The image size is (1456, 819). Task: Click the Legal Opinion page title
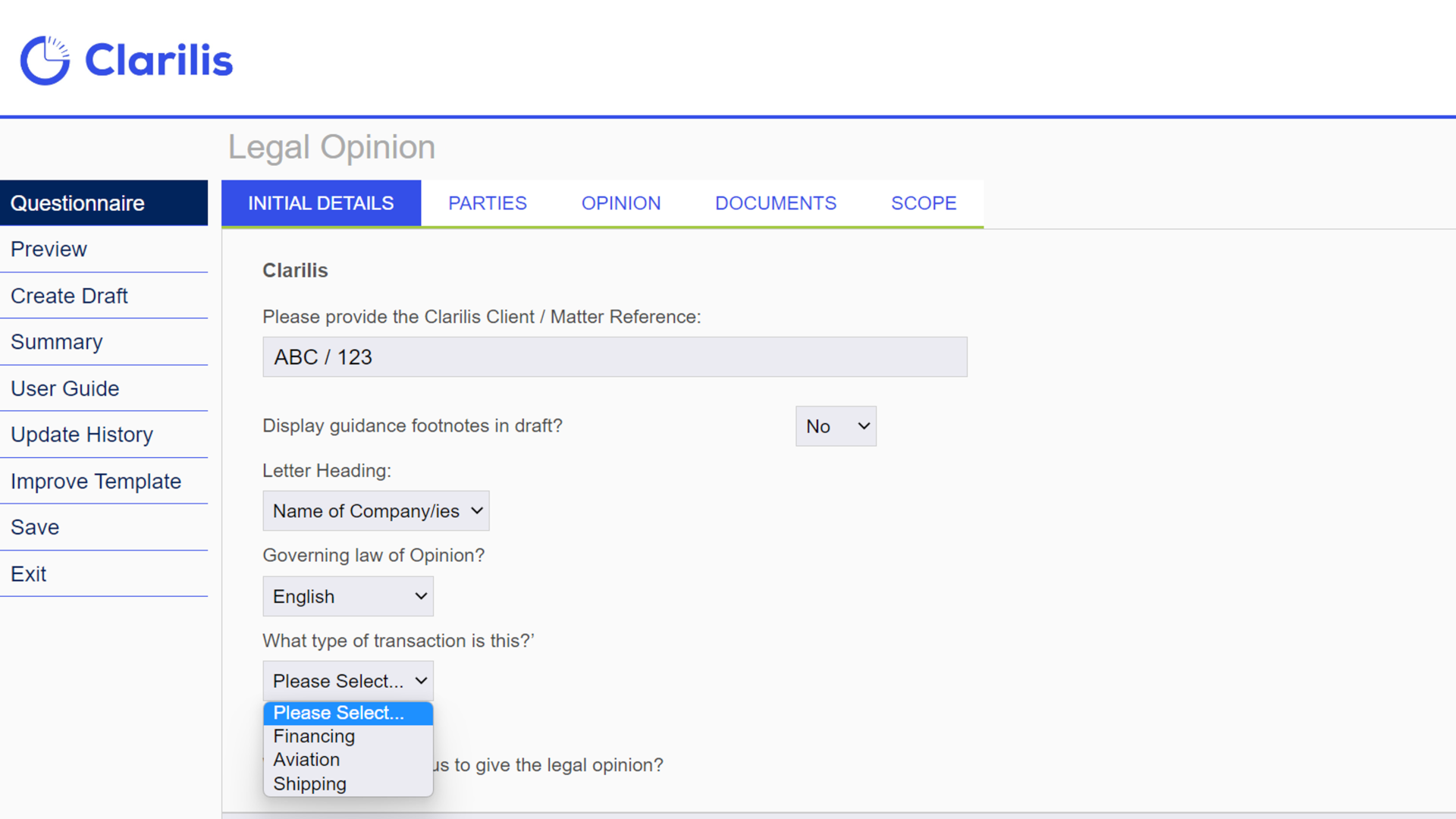pos(331,147)
